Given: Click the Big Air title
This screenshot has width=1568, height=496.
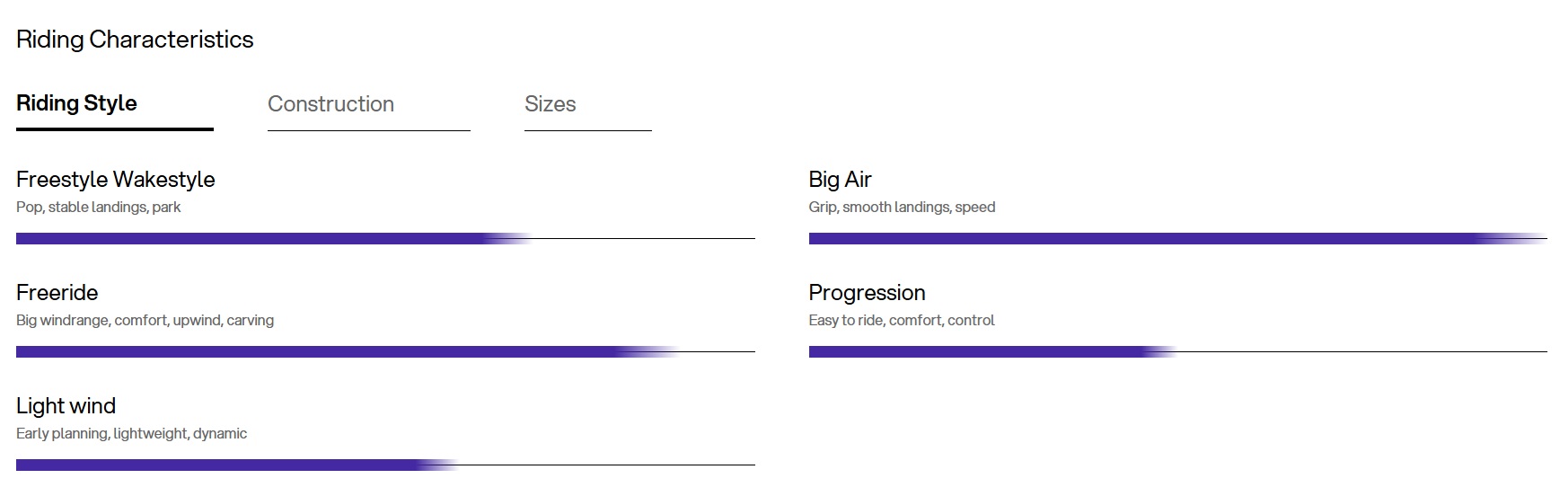Looking at the screenshot, I should pyautogui.click(x=840, y=180).
